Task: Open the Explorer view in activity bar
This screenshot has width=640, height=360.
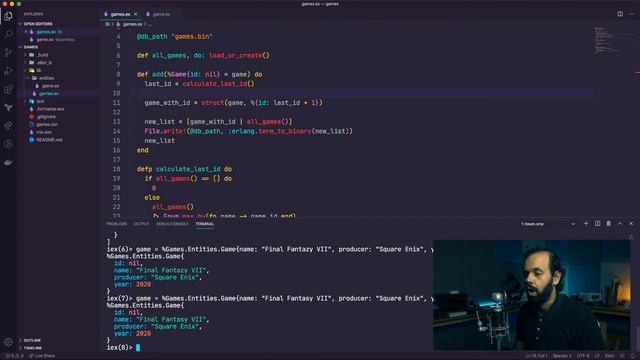Action: pyautogui.click(x=8, y=16)
